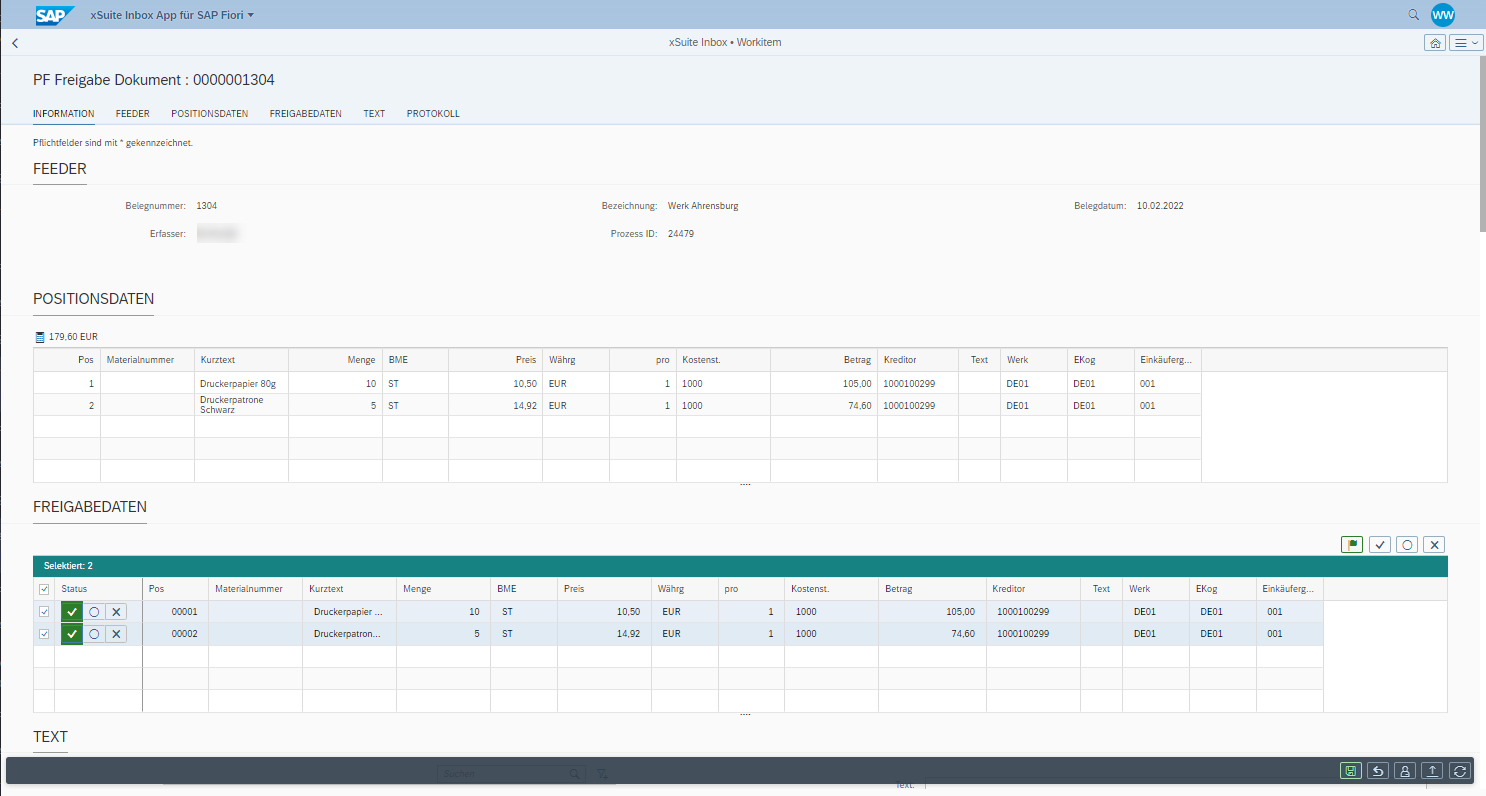Click the upload arrow icon in the footer
This screenshot has height=796, width=1486.
tap(1432, 771)
